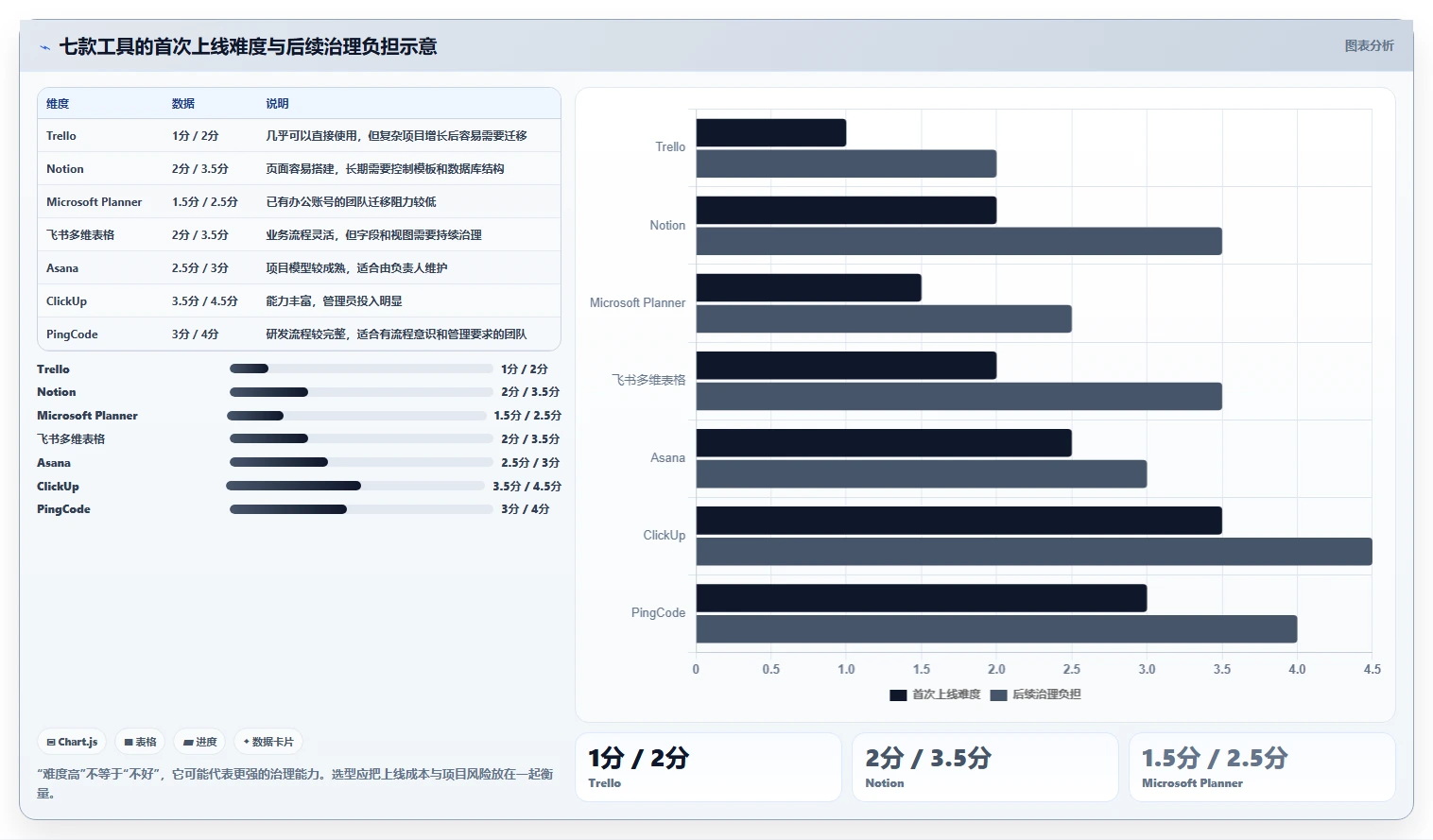1433x840 pixels.
Task: Click Notion's dark 首次上线难度 chart bar
Action: point(846,210)
